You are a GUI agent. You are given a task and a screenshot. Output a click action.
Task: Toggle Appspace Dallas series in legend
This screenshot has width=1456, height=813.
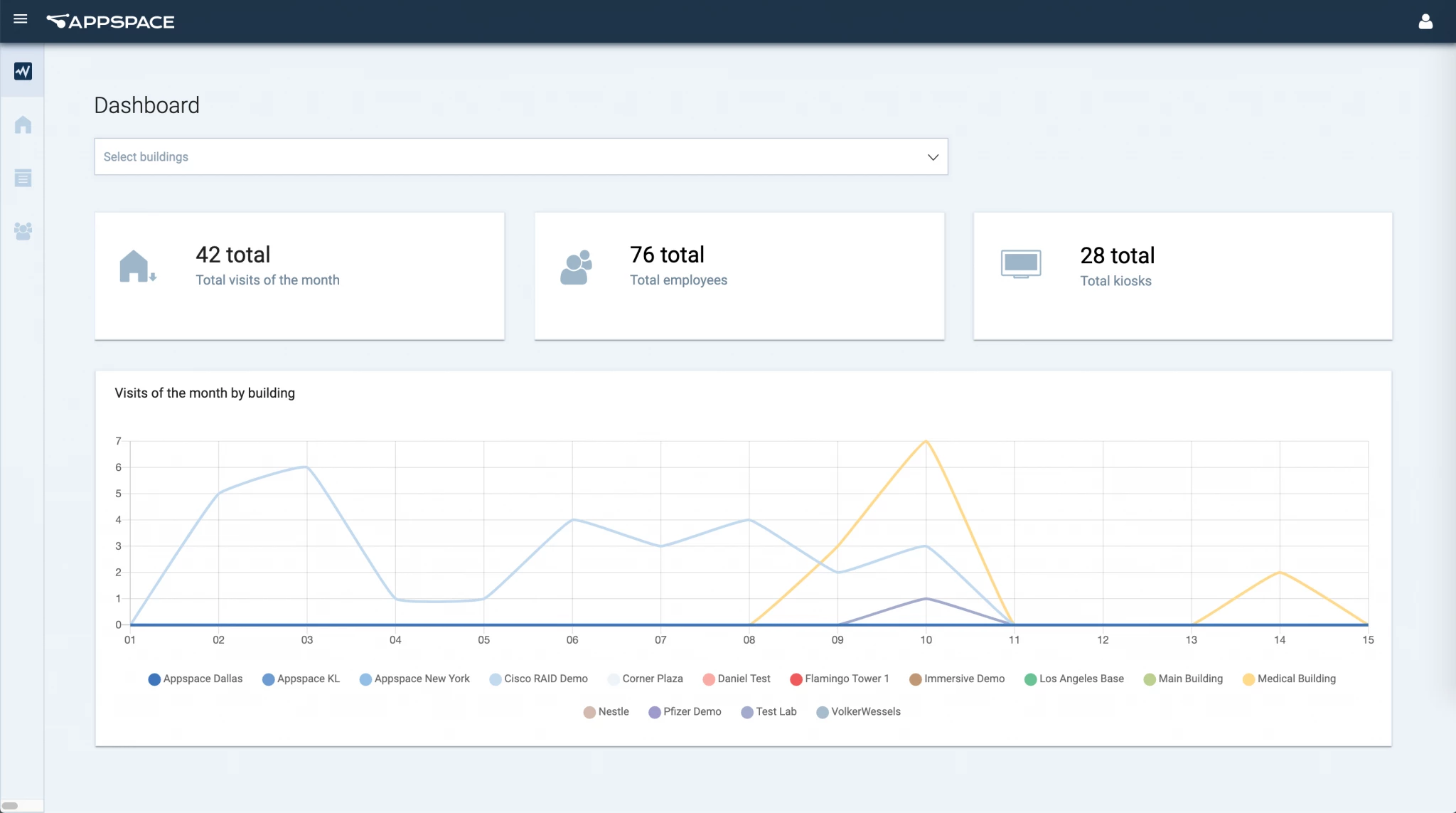pyautogui.click(x=196, y=679)
